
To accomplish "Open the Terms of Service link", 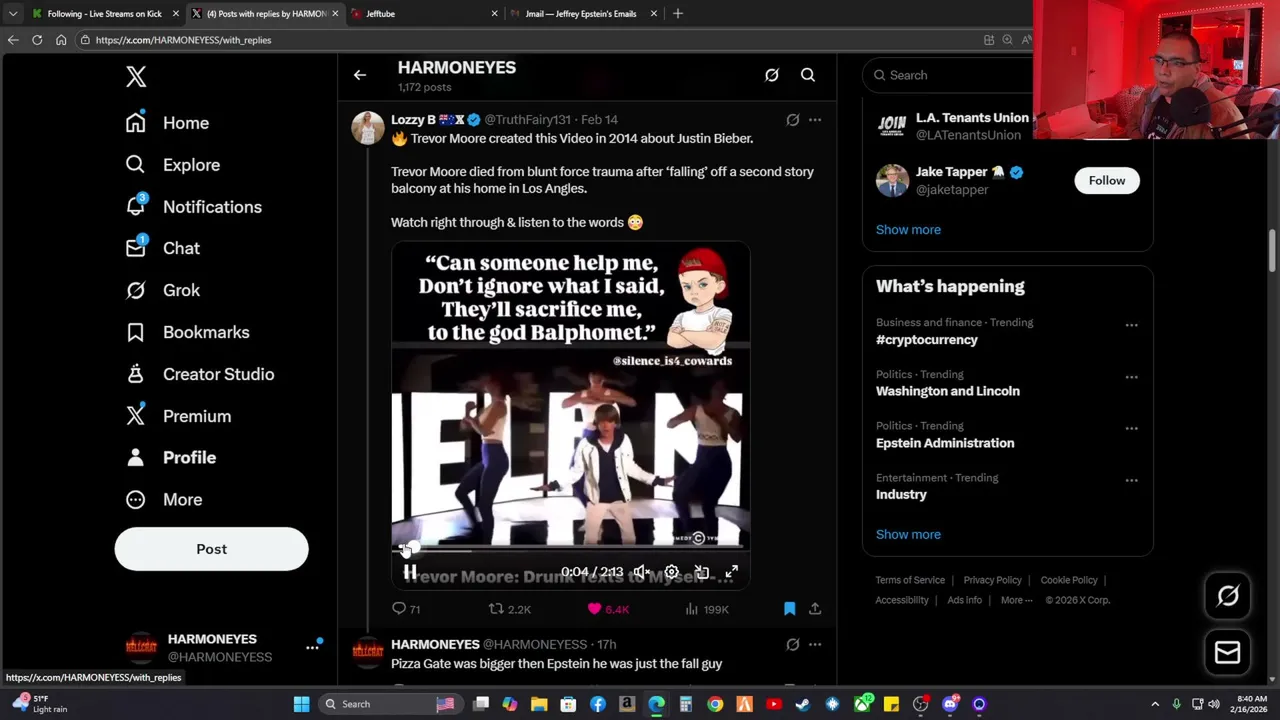I will pos(910,580).
